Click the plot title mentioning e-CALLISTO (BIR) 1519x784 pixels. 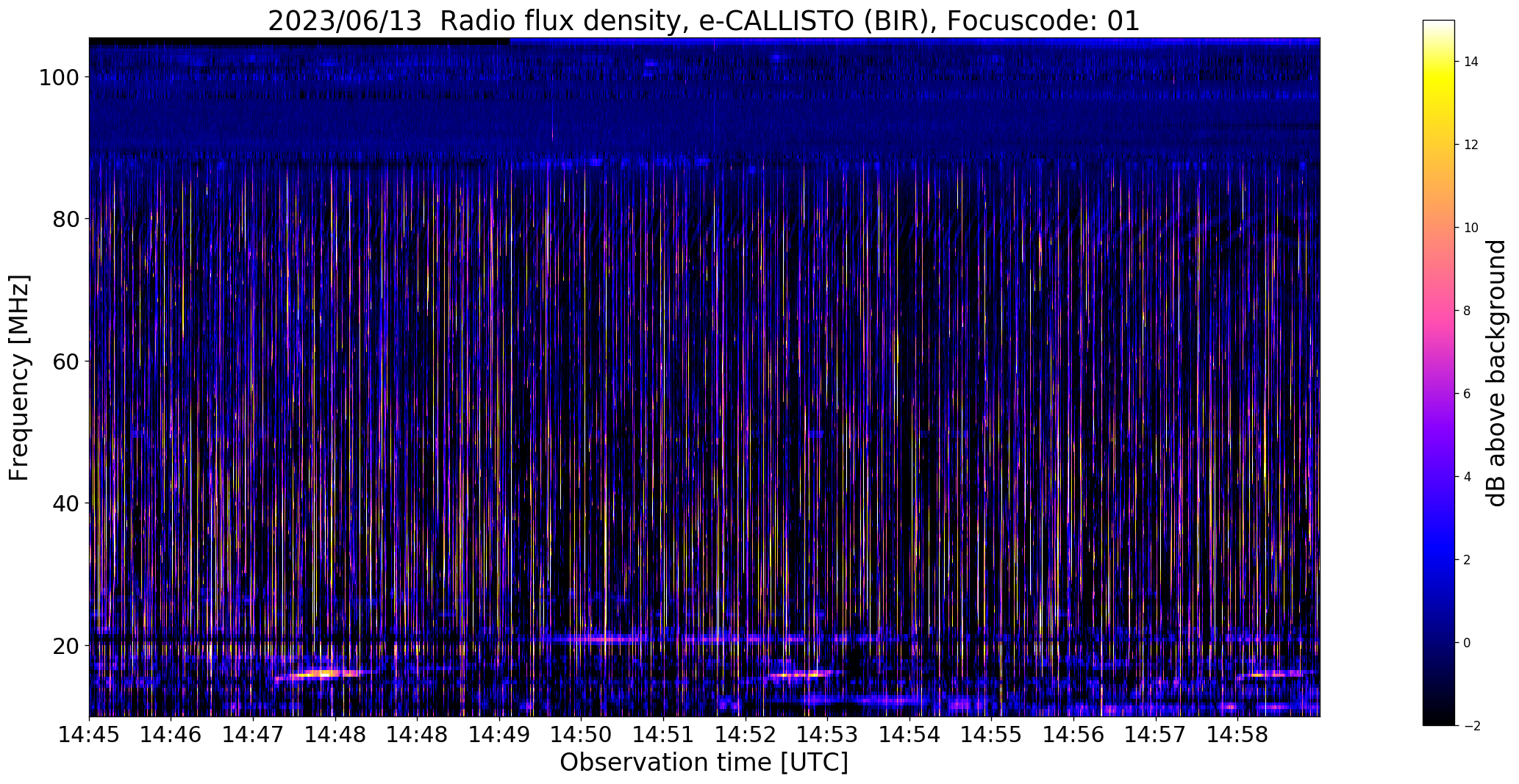pyautogui.click(x=704, y=21)
